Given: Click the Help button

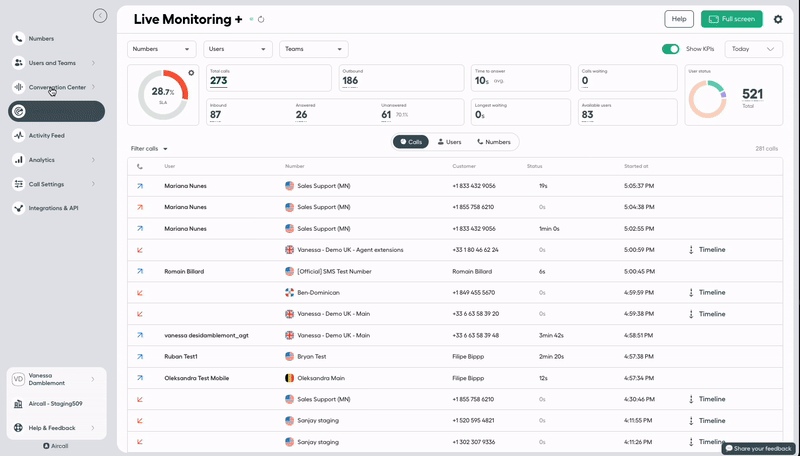Looking at the screenshot, I should pyautogui.click(x=679, y=19).
